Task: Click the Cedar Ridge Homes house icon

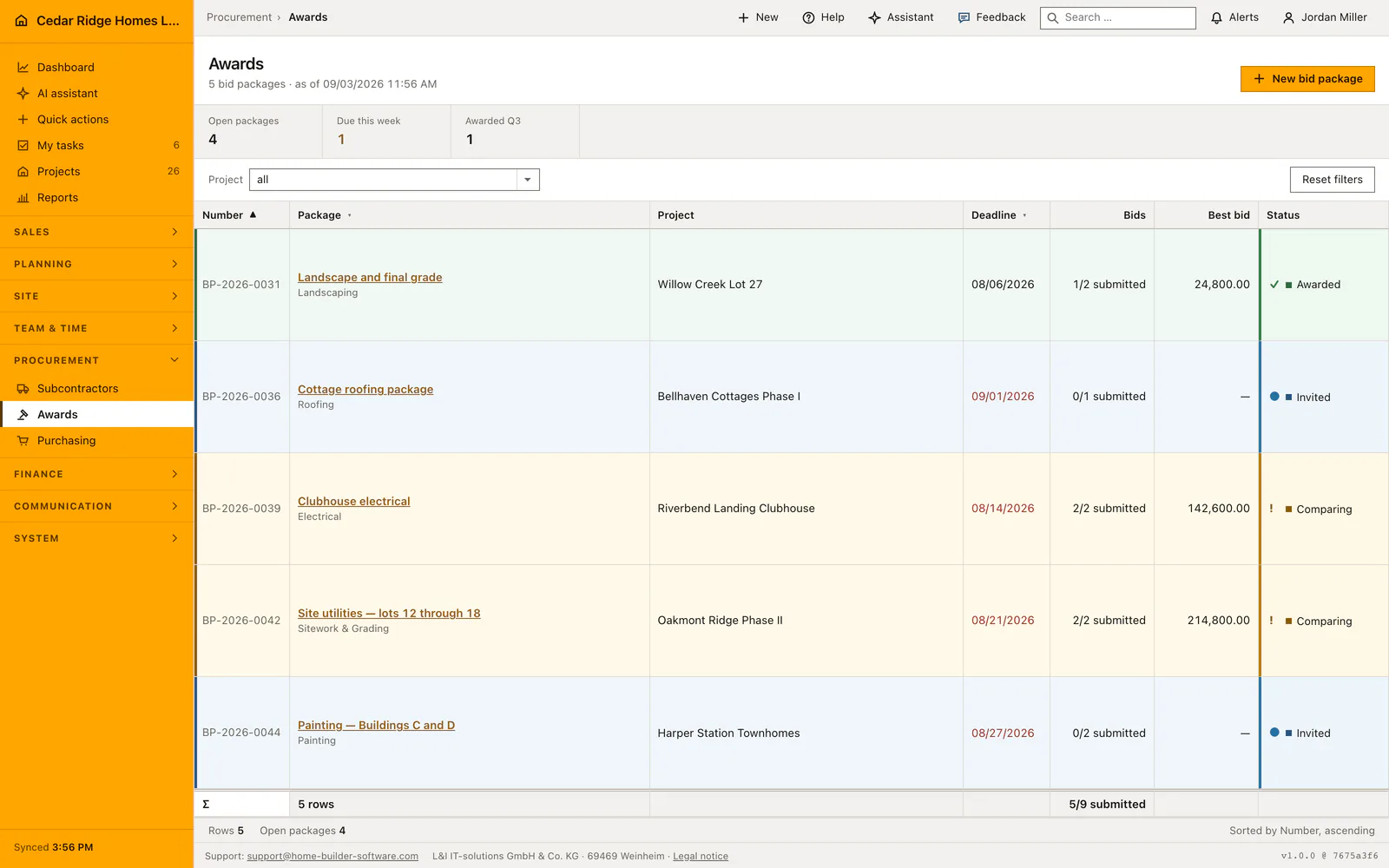Action: (22, 21)
